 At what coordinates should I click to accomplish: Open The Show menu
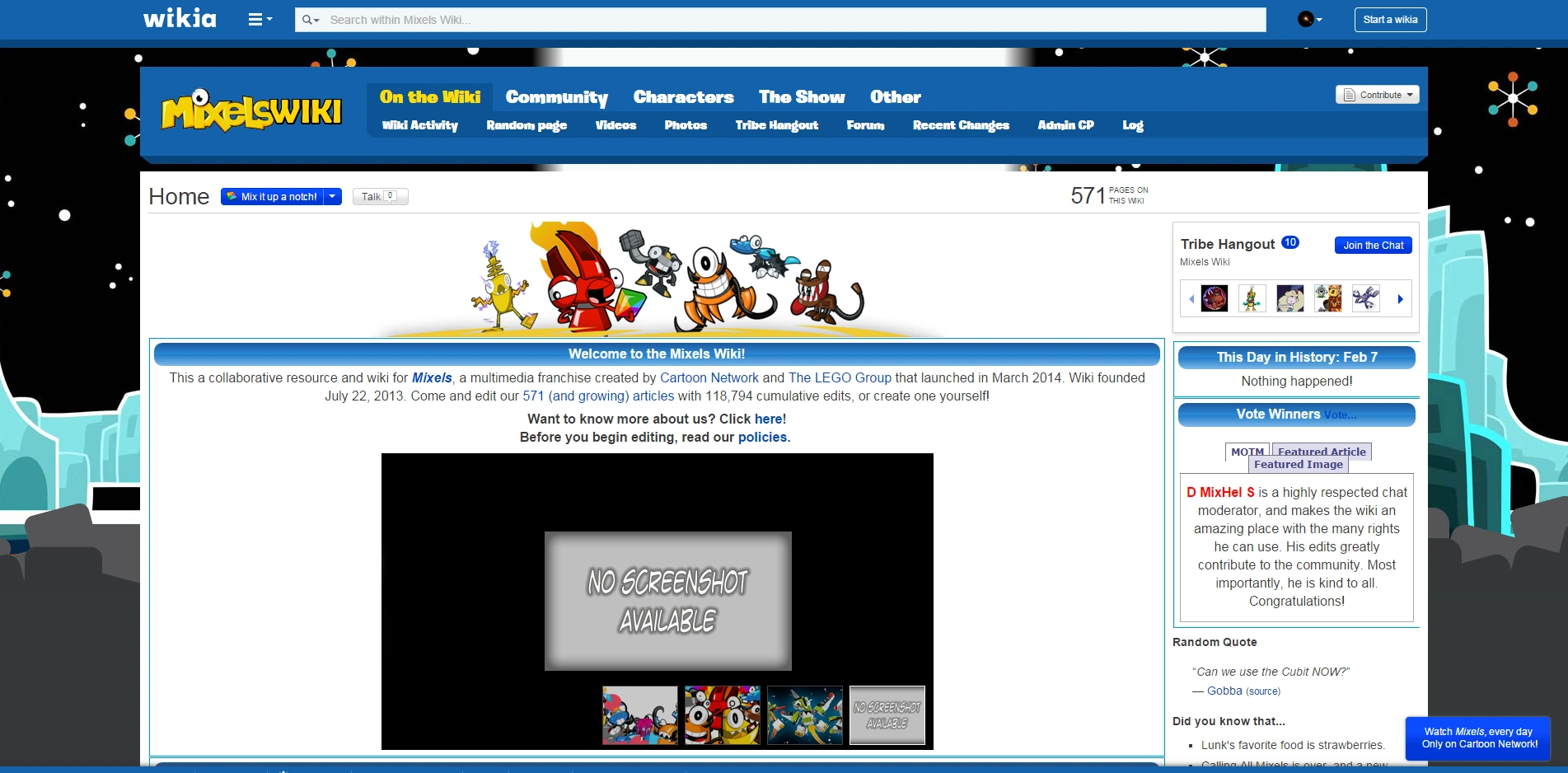[x=802, y=97]
